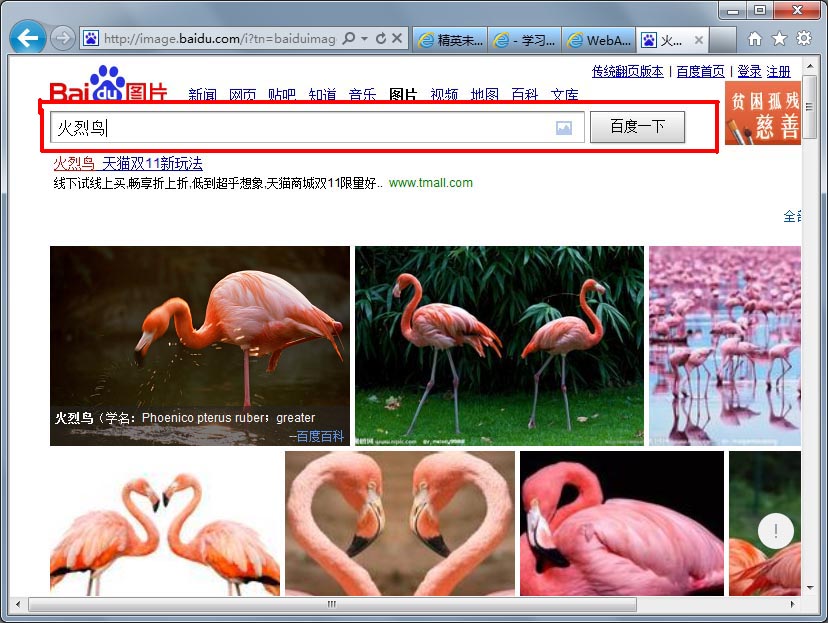
Task: Click the search magnifier icon in address bar
Action: 349,39
